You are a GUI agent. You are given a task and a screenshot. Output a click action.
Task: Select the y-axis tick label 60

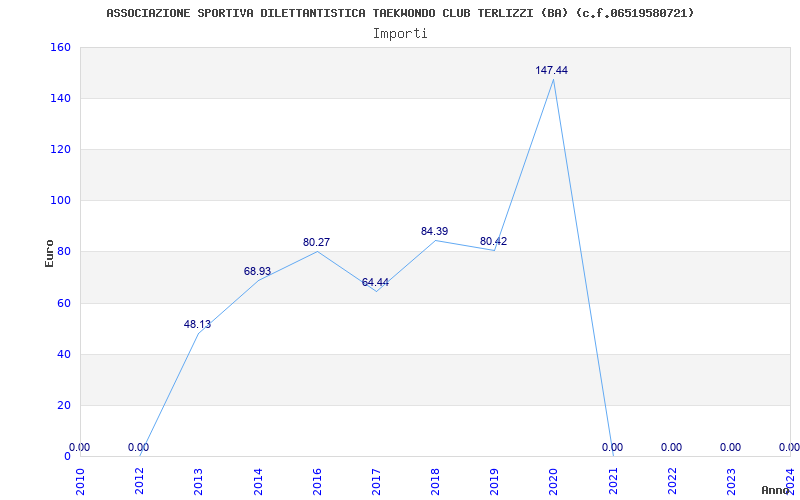64,303
